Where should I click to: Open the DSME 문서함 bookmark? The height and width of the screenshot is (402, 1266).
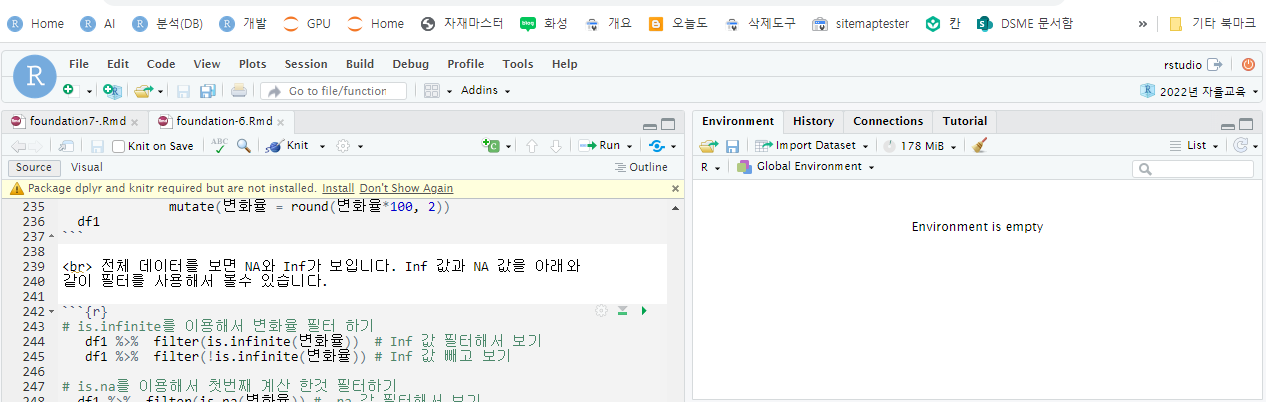point(1025,23)
